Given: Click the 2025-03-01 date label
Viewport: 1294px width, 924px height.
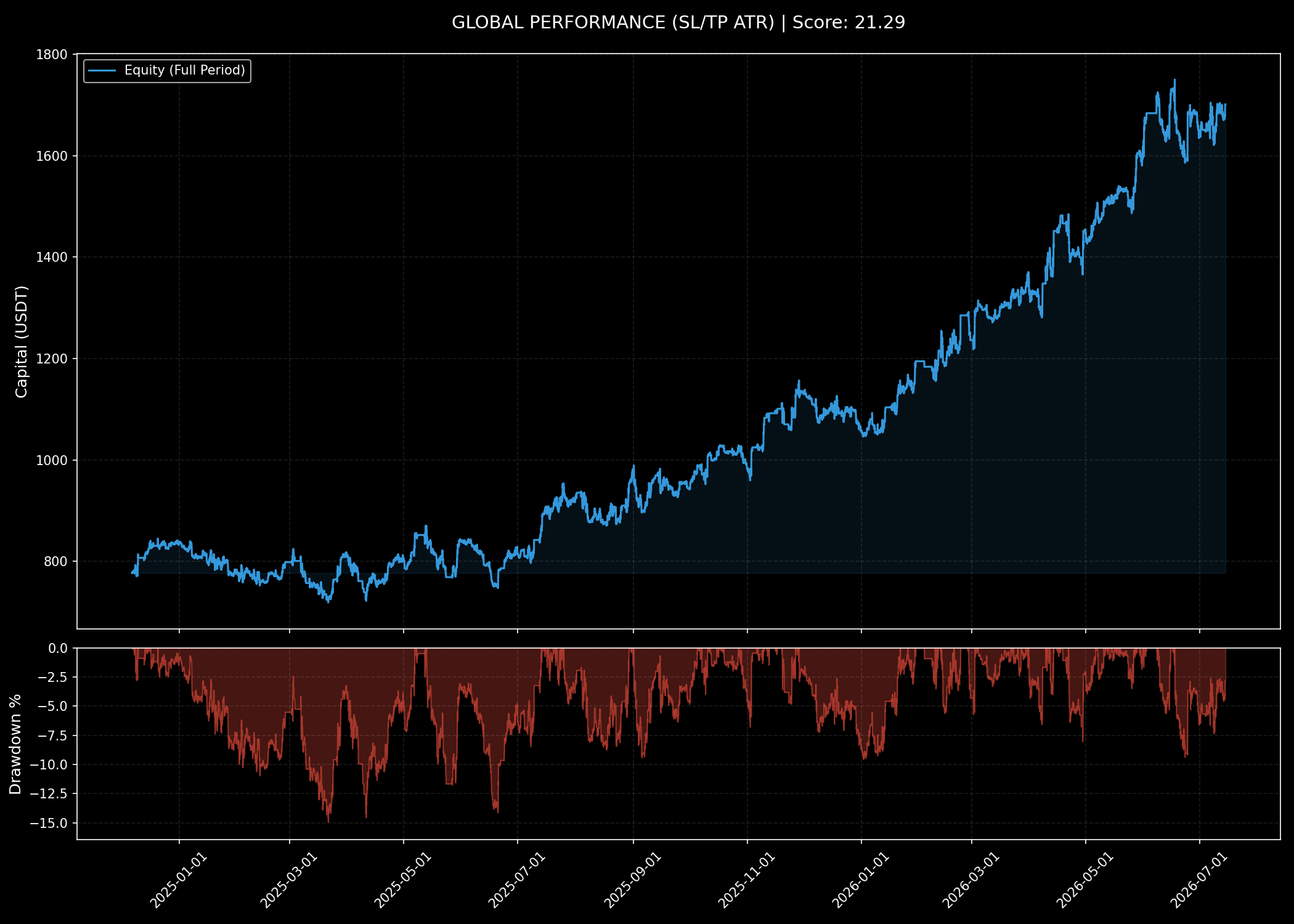Looking at the screenshot, I should coord(288,880).
